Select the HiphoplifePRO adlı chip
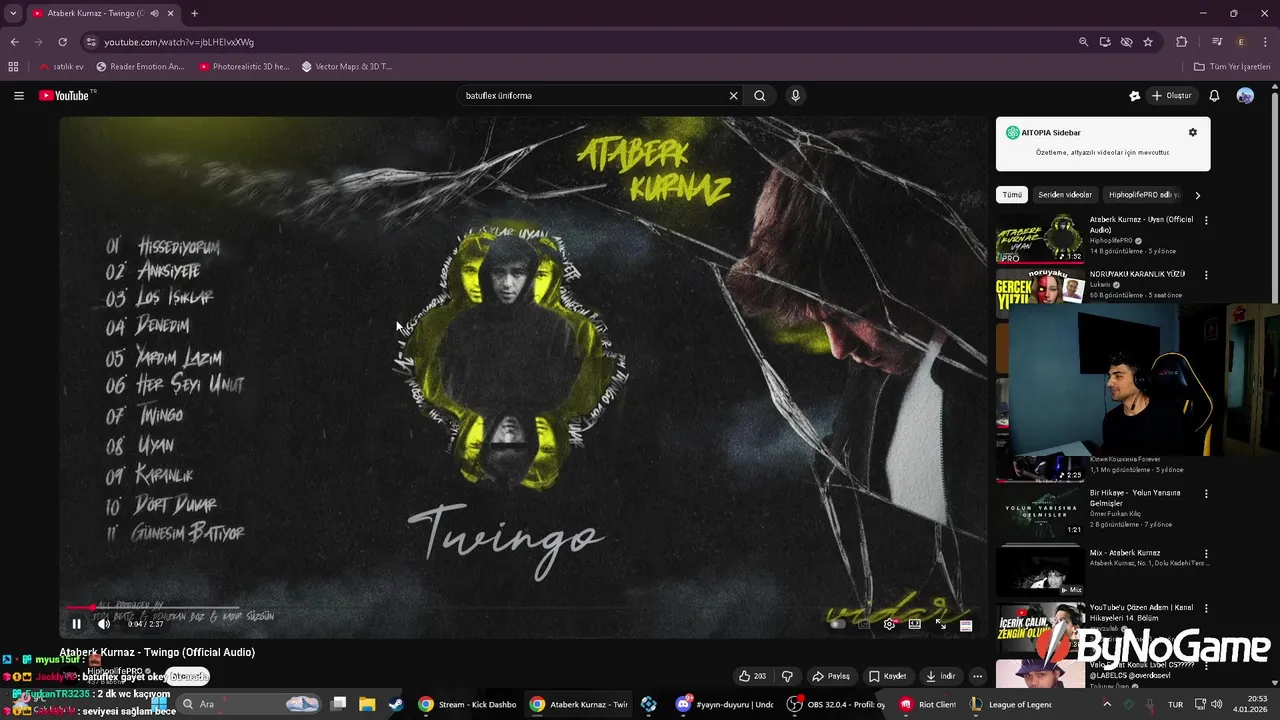The height and width of the screenshot is (720, 1280). (x=1144, y=195)
